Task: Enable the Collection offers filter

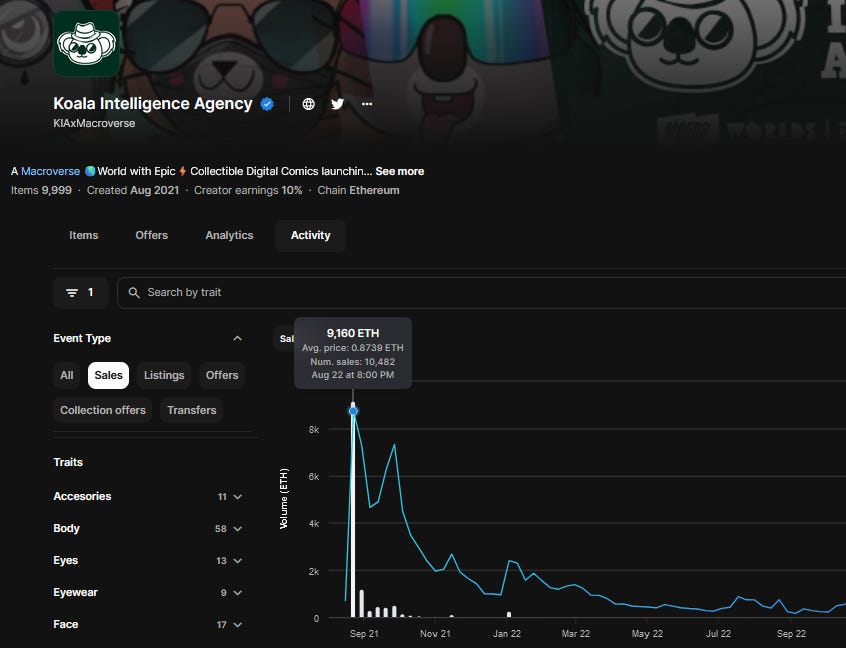Action: [103, 410]
